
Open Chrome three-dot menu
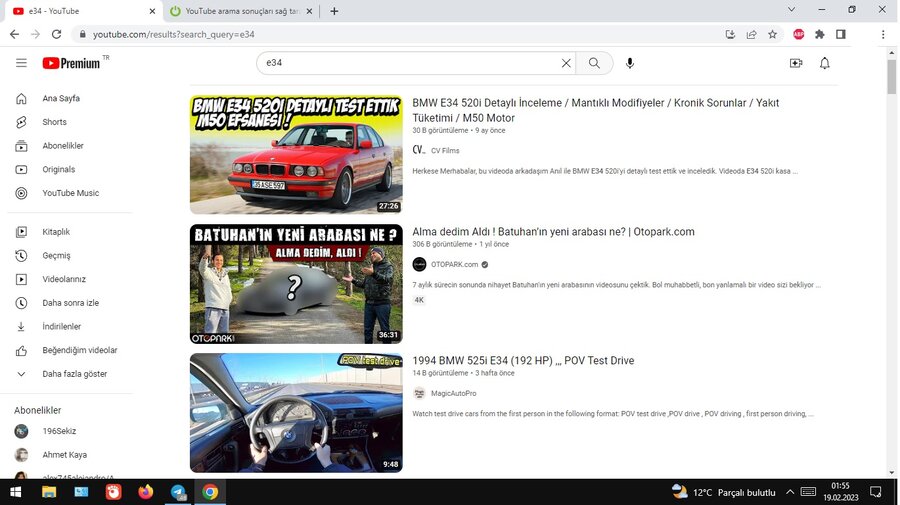click(883, 34)
